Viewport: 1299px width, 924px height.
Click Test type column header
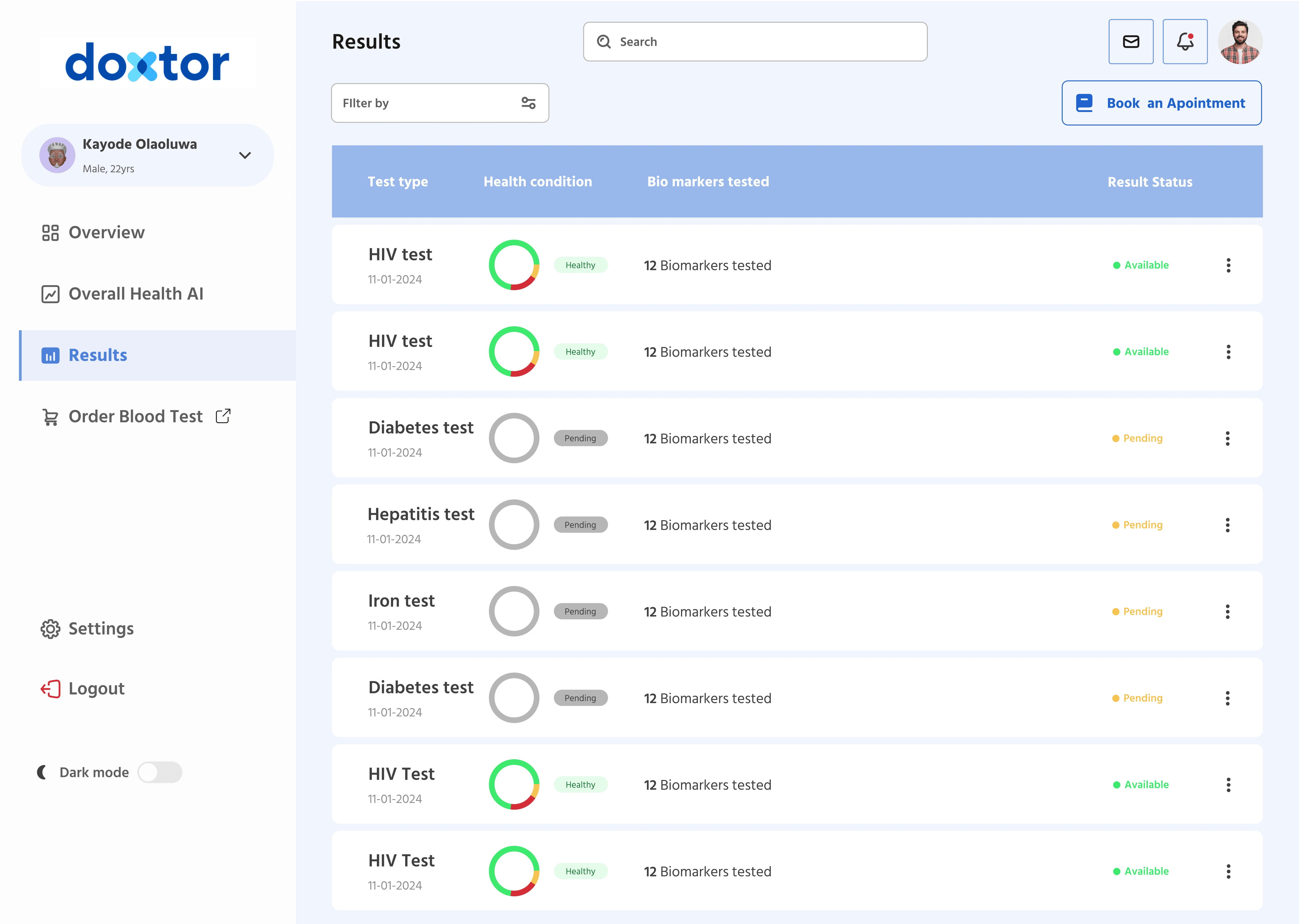click(398, 181)
